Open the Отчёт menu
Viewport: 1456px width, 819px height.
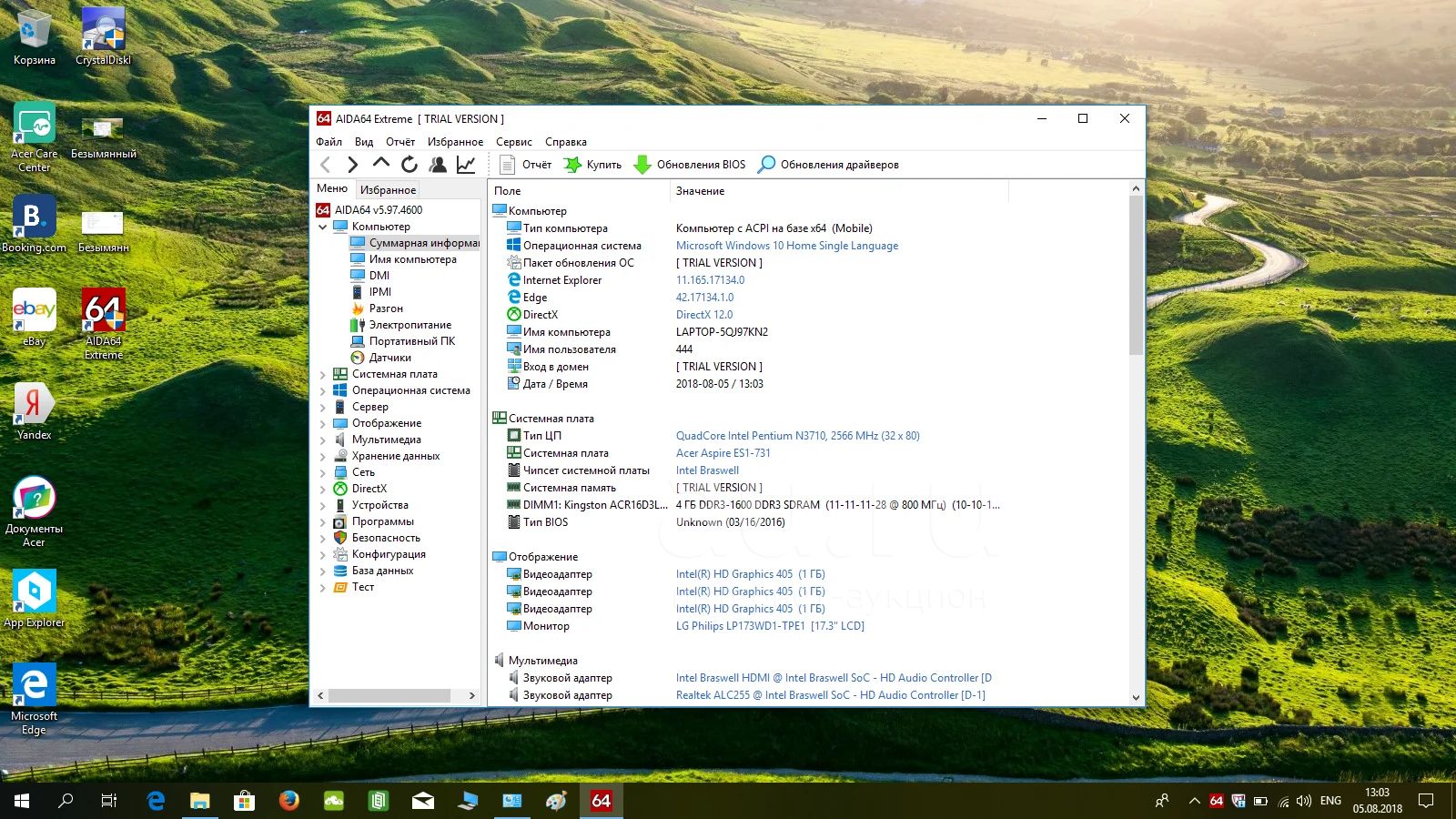pos(400,142)
